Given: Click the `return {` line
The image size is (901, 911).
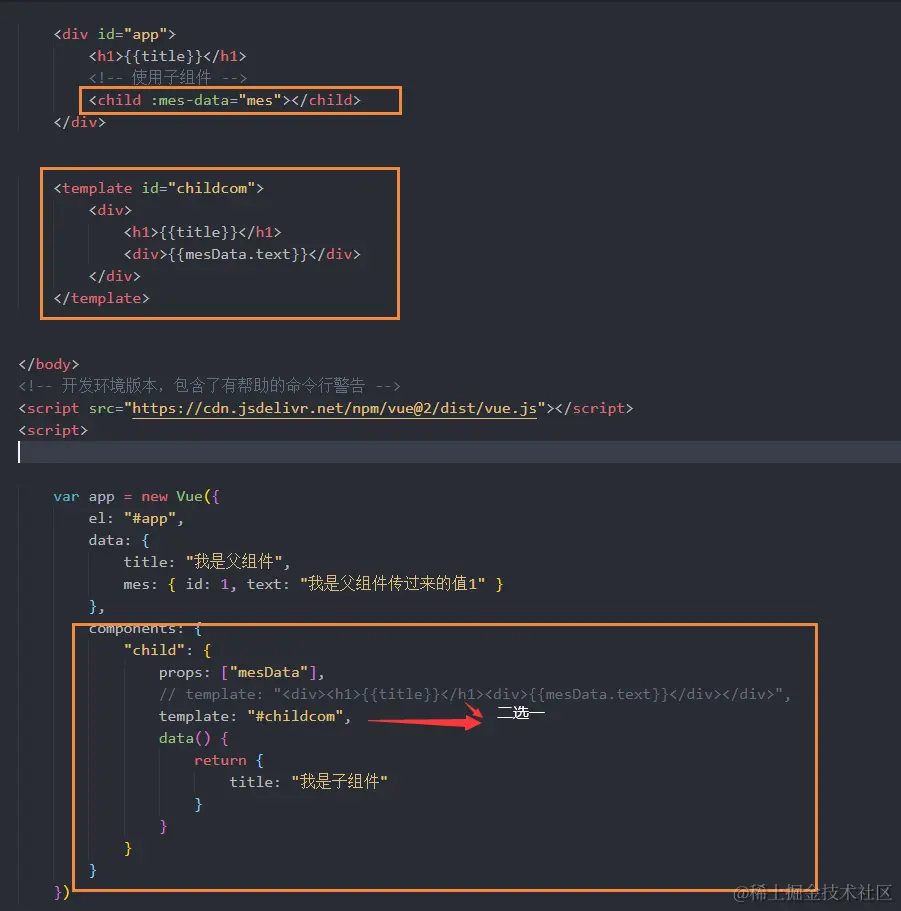Looking at the screenshot, I should point(229,761).
